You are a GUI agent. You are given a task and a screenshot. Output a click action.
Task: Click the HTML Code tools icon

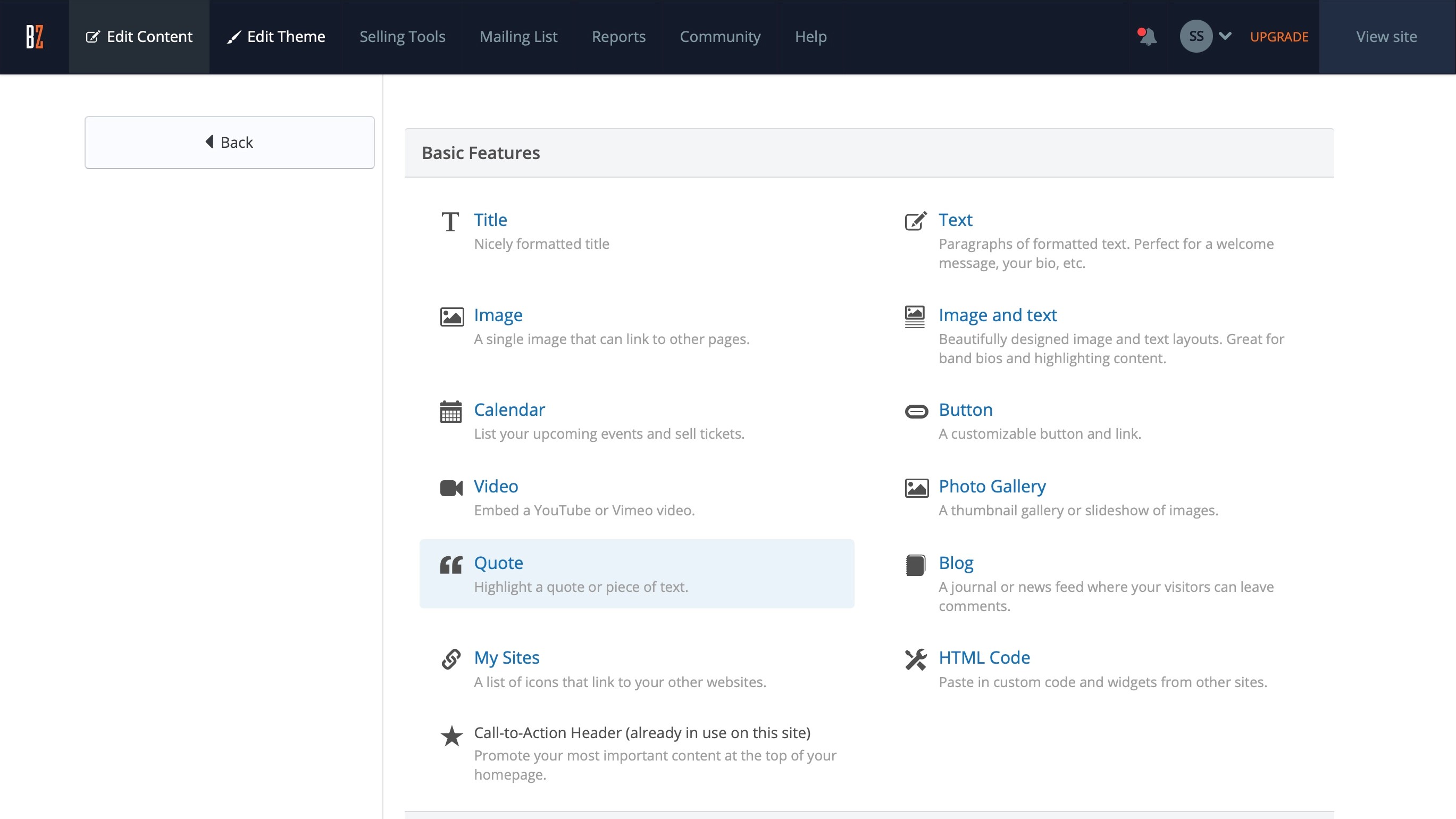pos(916,659)
